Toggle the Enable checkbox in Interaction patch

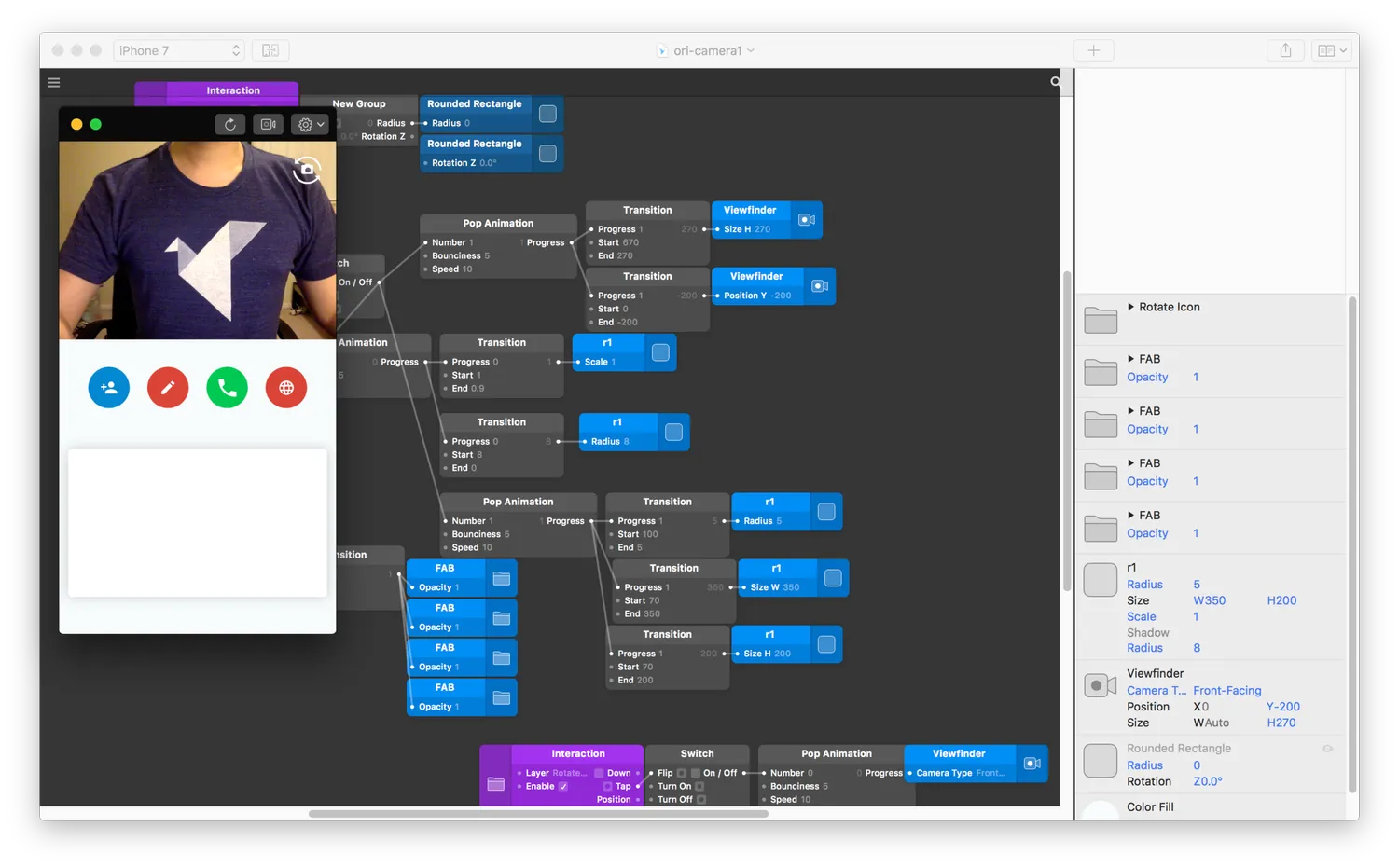click(563, 787)
